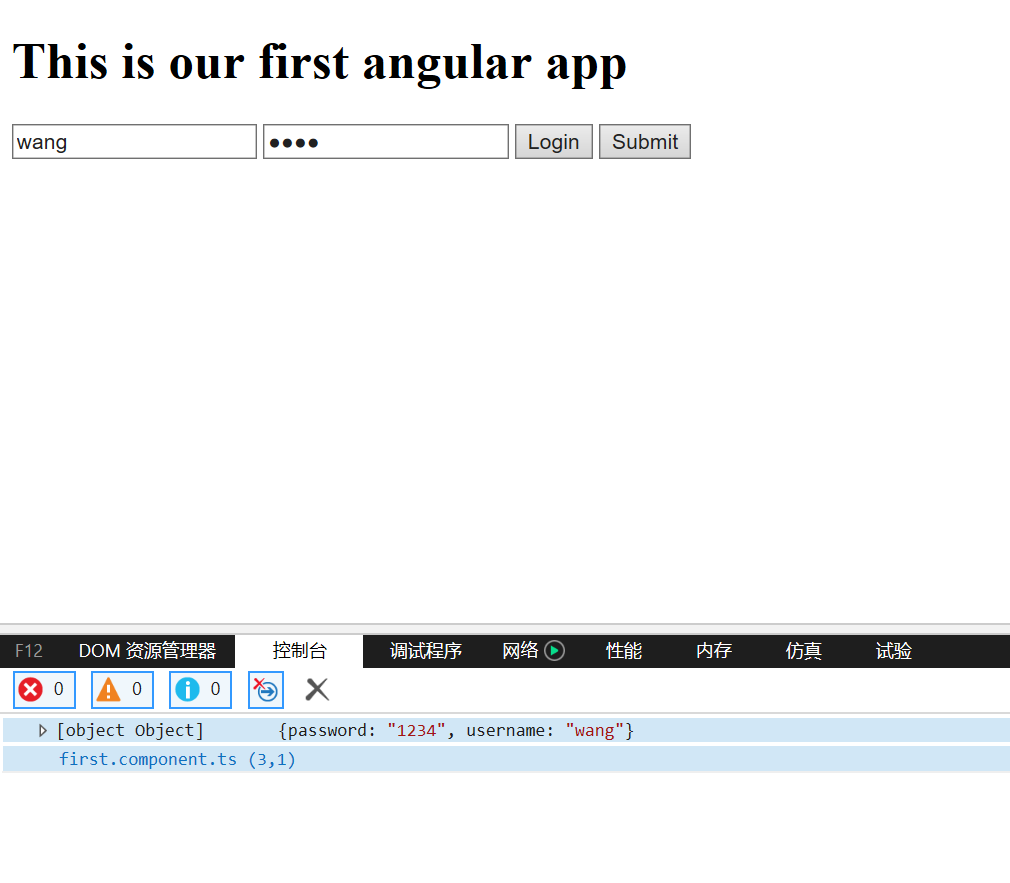The image size is (1010, 883).
Task: Open the 内存 memory tab
Action: (713, 650)
